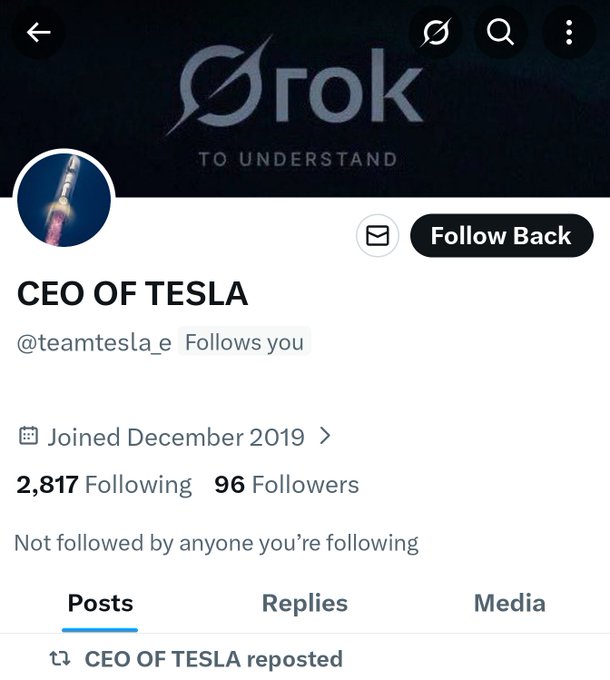Tap the @teamtesla_e handle
This screenshot has width=610, height=680.
[94, 342]
